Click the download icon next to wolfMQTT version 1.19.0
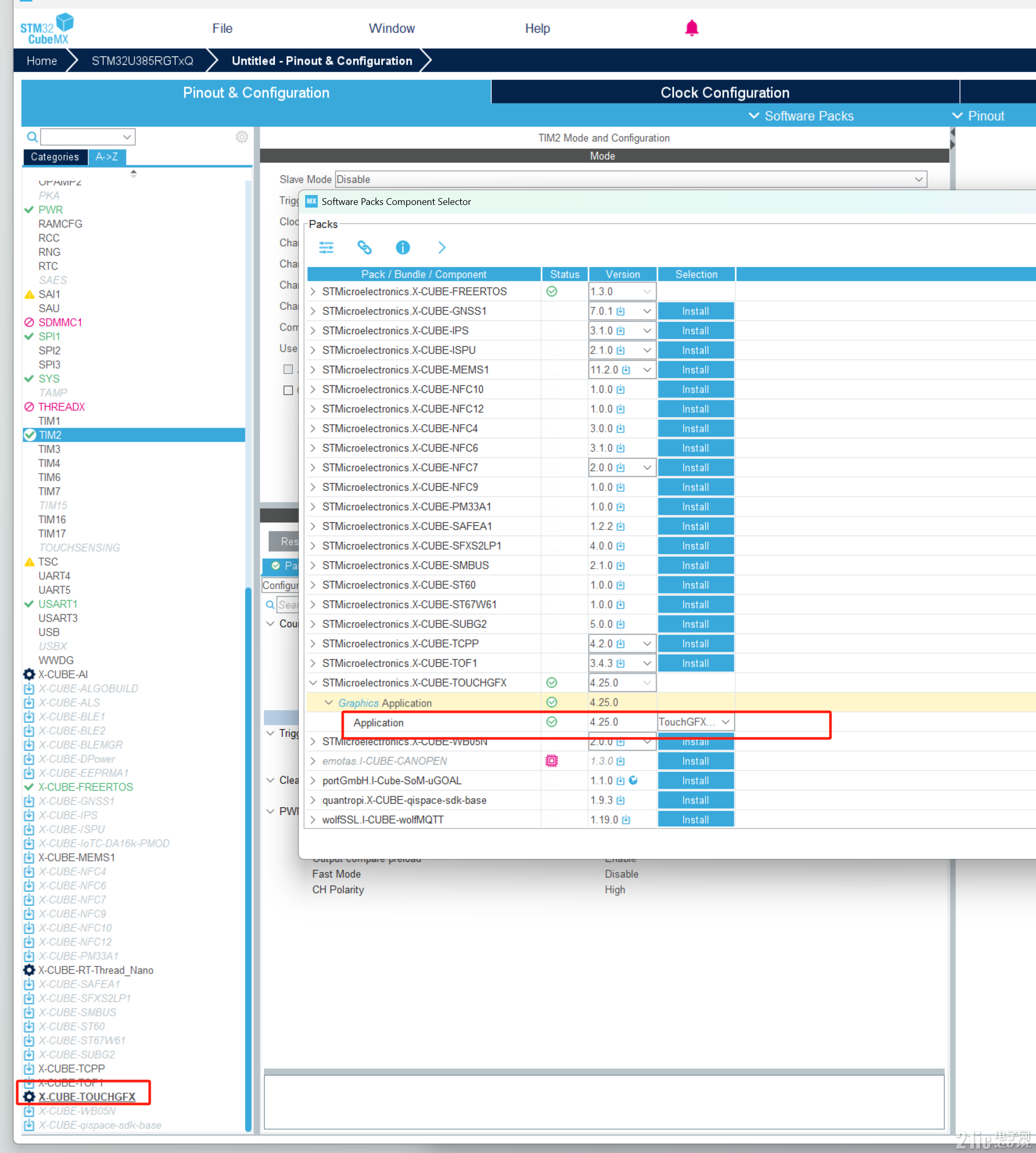Viewport: 1036px width, 1153px height. click(x=626, y=819)
